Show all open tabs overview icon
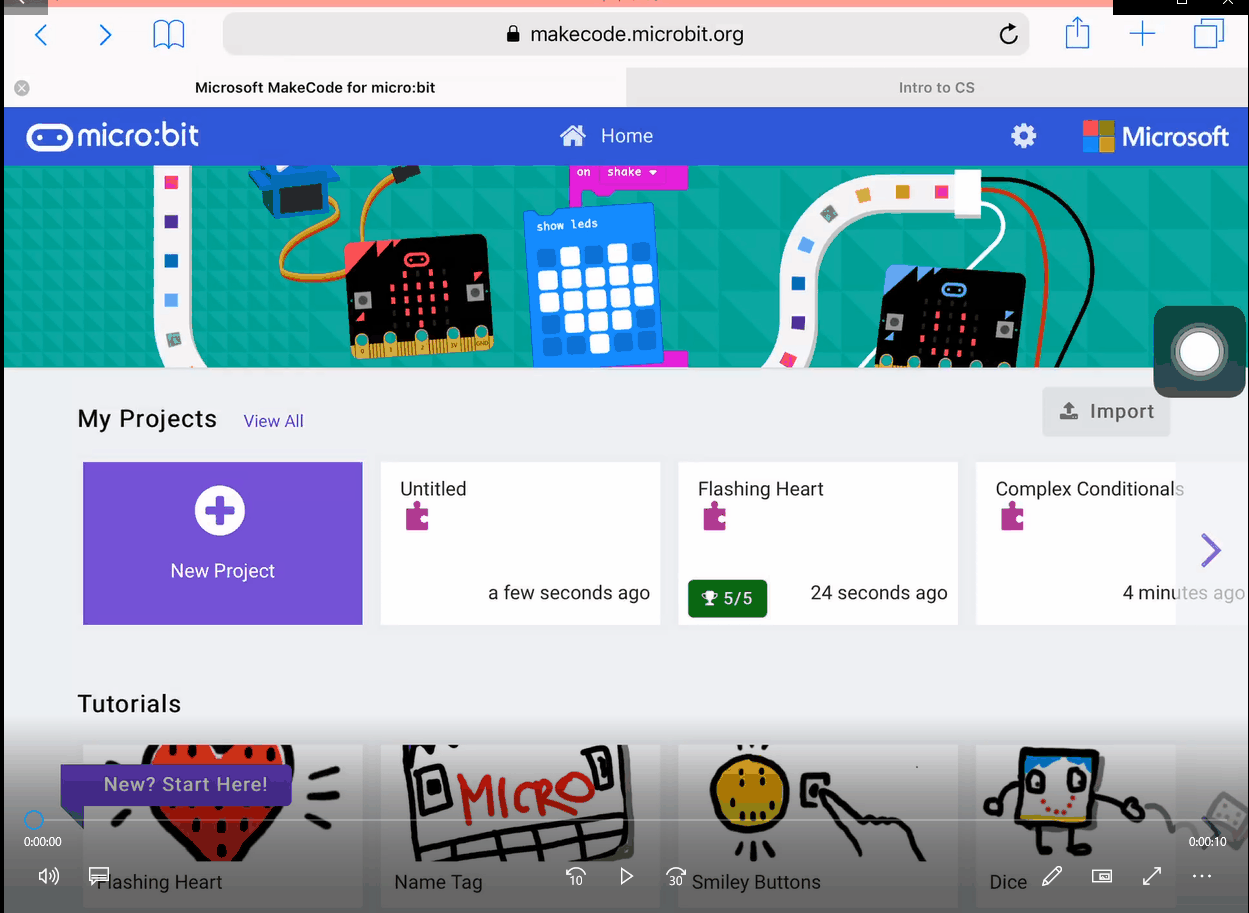 (x=1209, y=34)
